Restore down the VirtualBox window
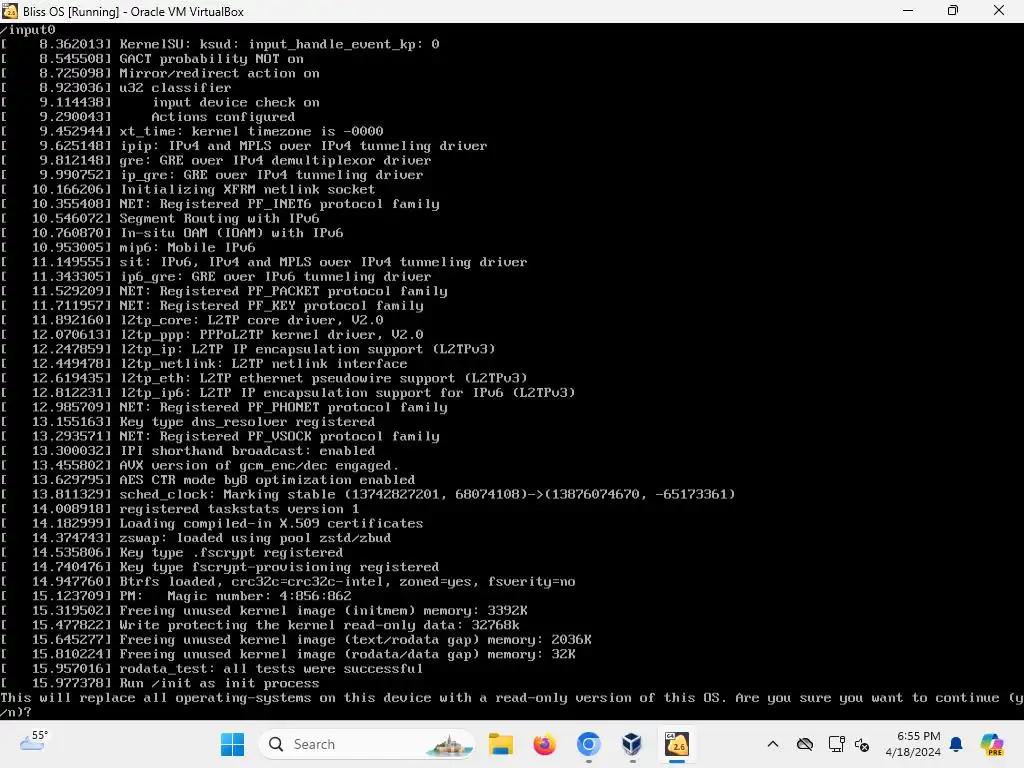Image resolution: width=1024 pixels, height=768 pixels. pyautogui.click(x=953, y=11)
